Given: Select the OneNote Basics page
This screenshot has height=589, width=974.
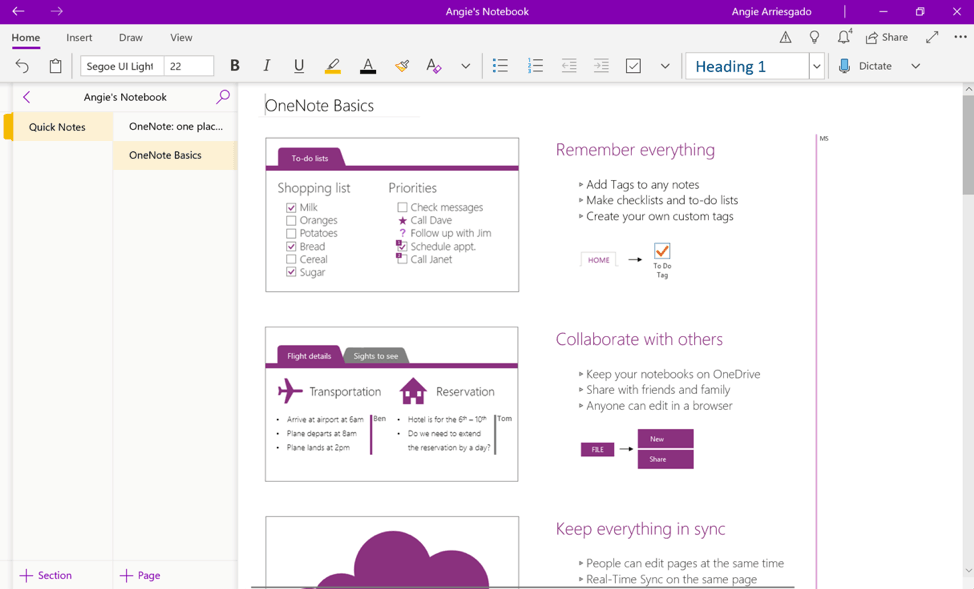Looking at the screenshot, I should [x=175, y=155].
